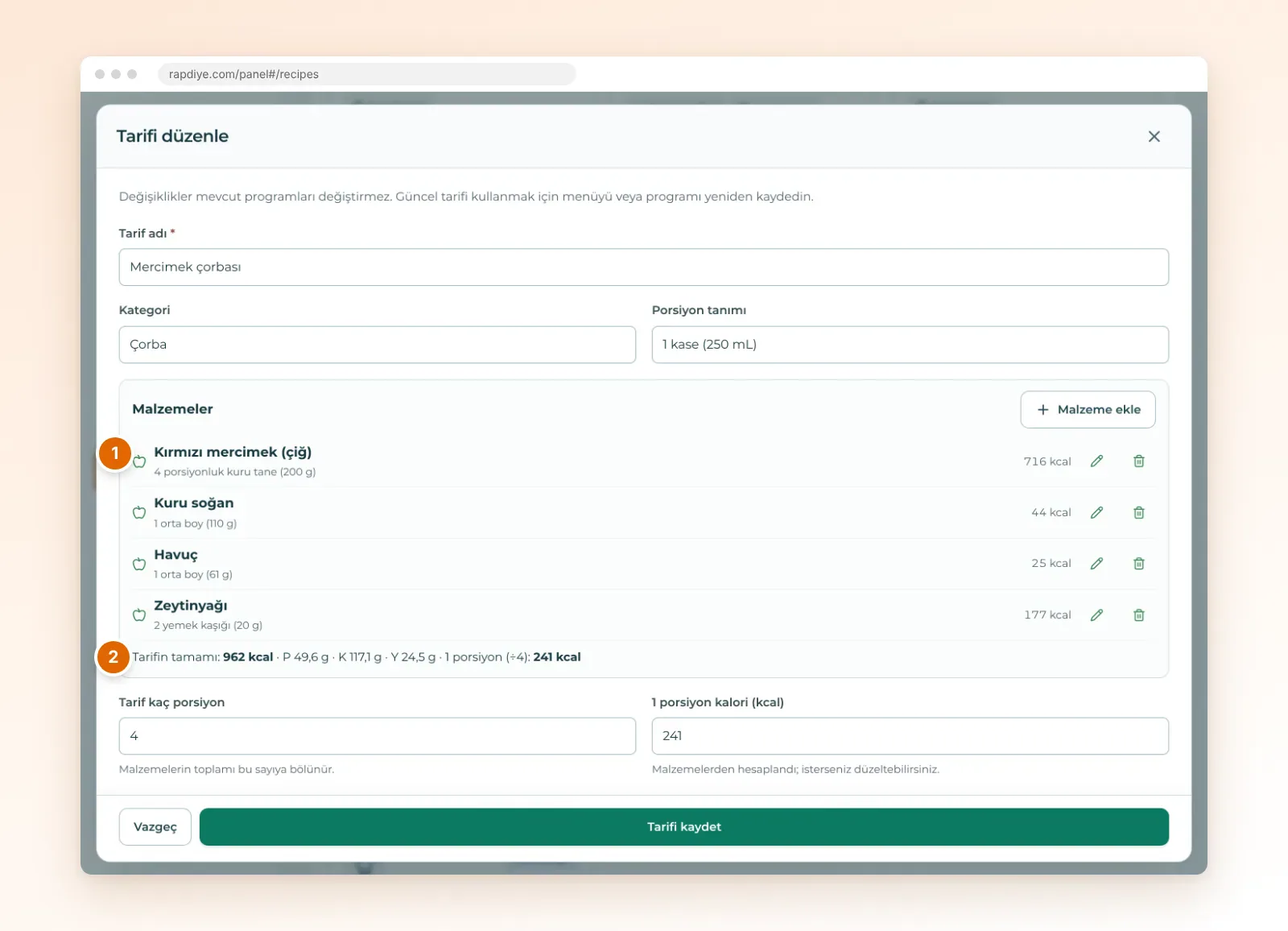Click the 4 porsiyonluk kuru tane (200 g) text
This screenshot has width=1288, height=931.
[235, 472]
